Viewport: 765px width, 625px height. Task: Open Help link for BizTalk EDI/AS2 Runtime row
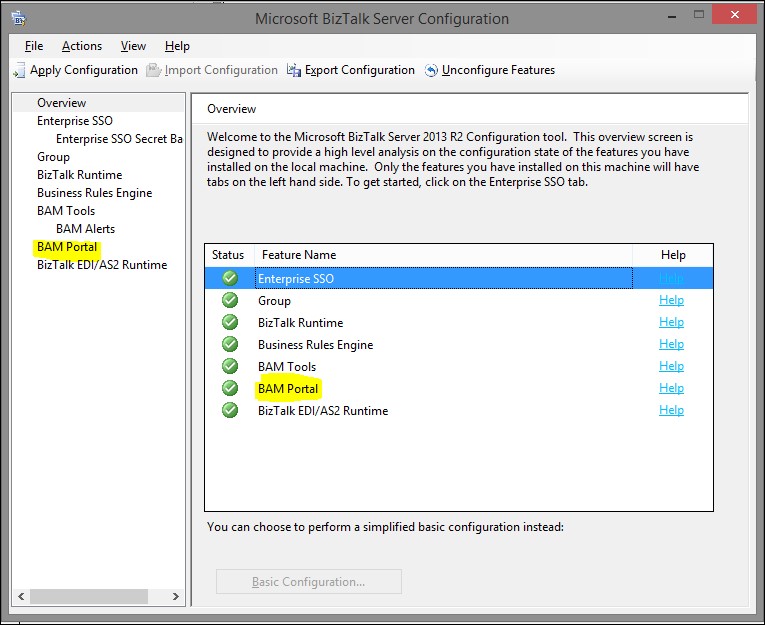(x=671, y=410)
